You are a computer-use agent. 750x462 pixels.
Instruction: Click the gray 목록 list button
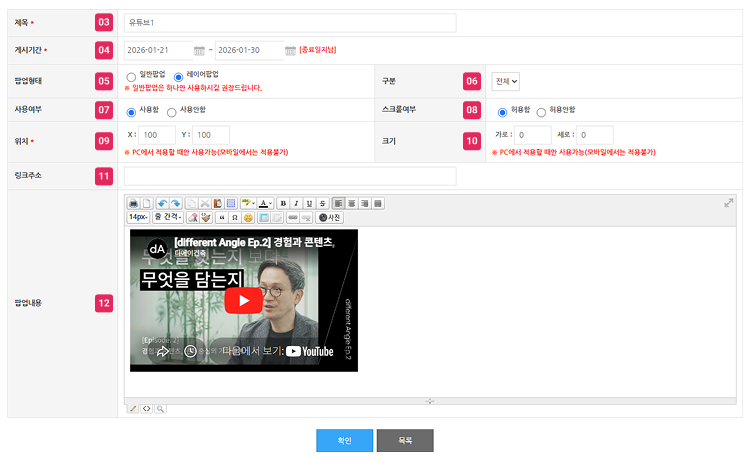(405, 440)
